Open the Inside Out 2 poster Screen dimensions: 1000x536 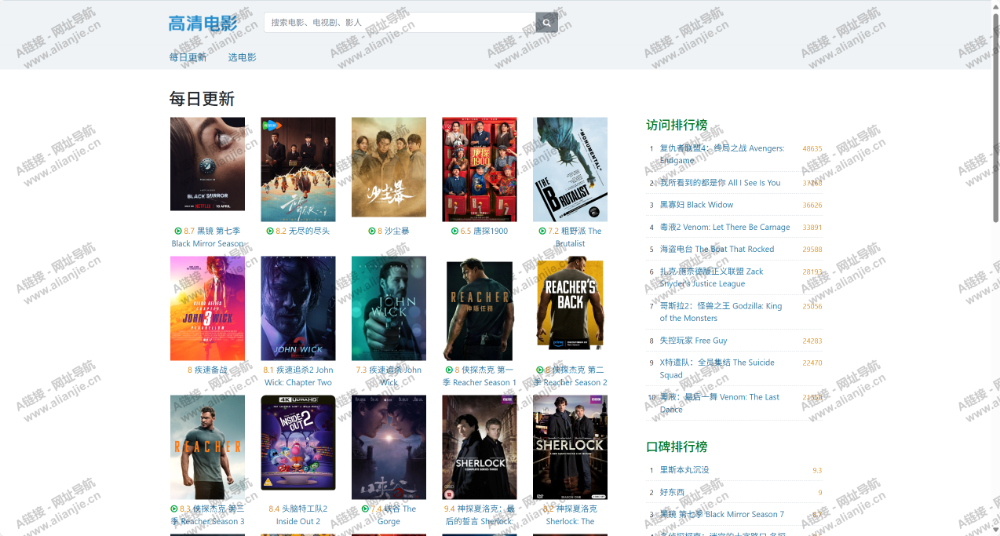click(298, 443)
